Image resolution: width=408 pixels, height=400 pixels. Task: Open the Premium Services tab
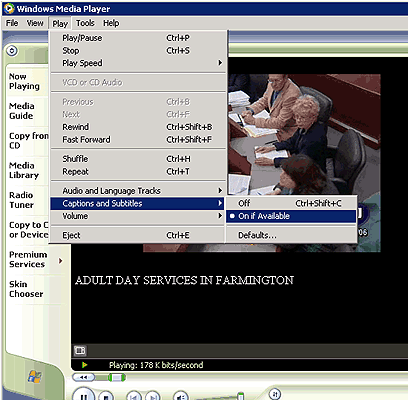(x=28, y=259)
